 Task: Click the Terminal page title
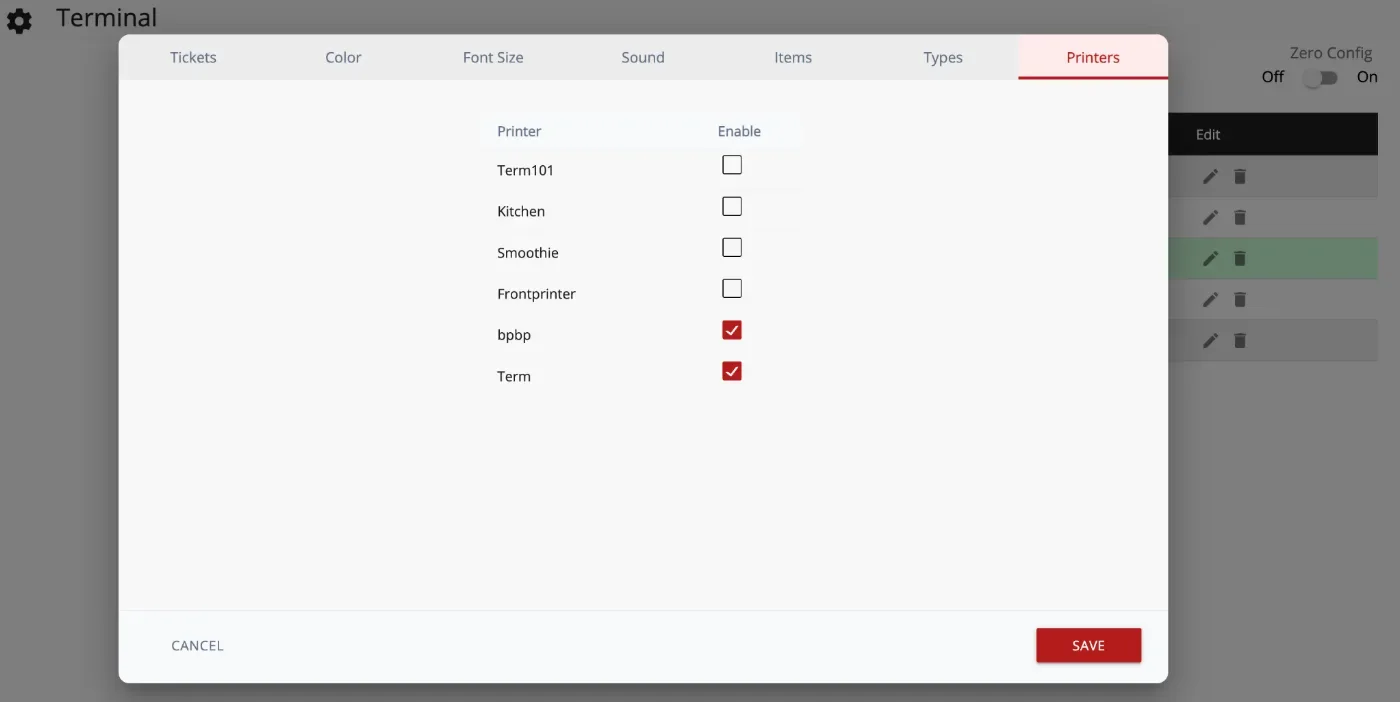click(x=106, y=17)
